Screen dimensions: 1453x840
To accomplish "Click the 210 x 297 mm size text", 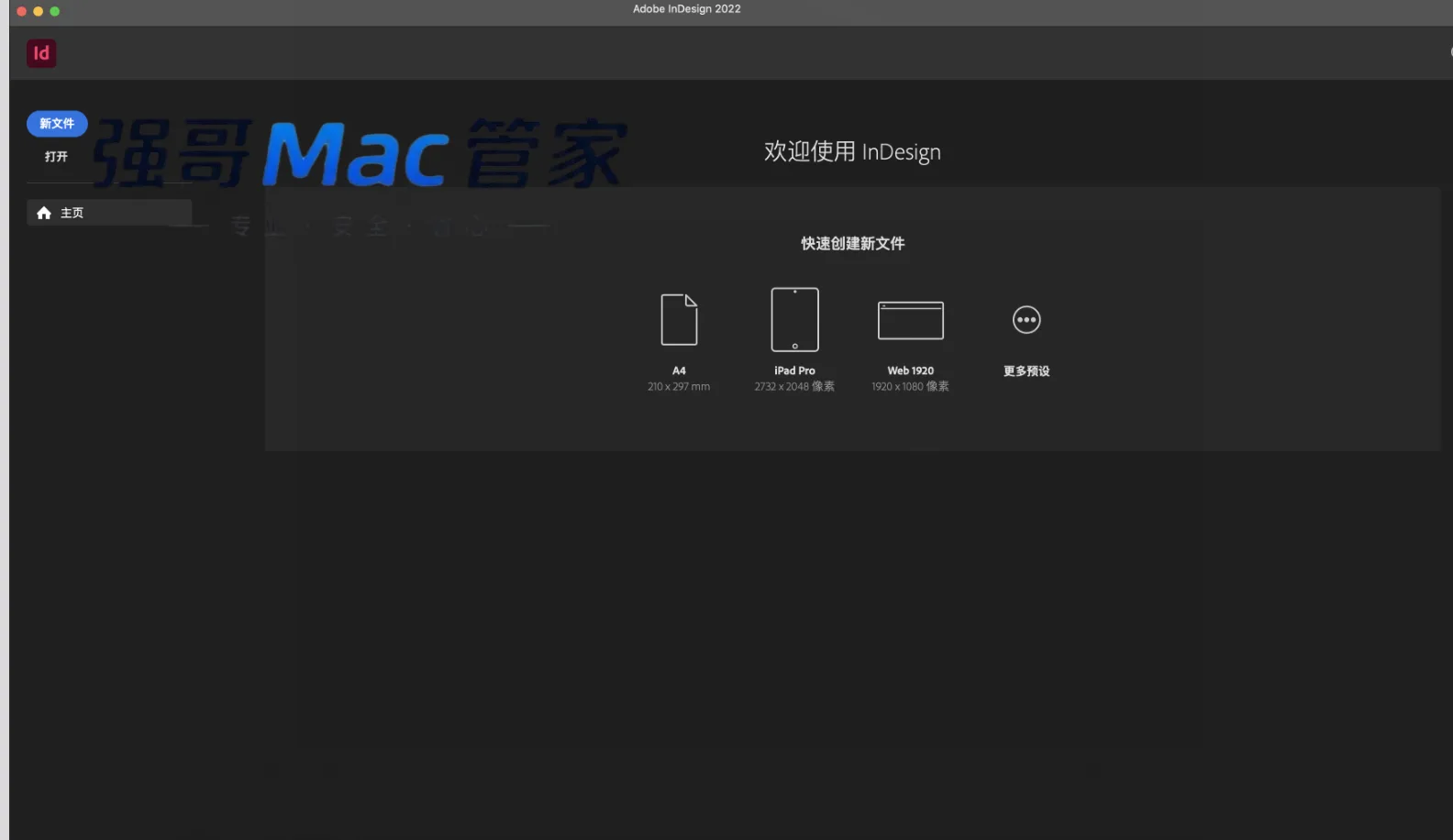I will point(679,387).
